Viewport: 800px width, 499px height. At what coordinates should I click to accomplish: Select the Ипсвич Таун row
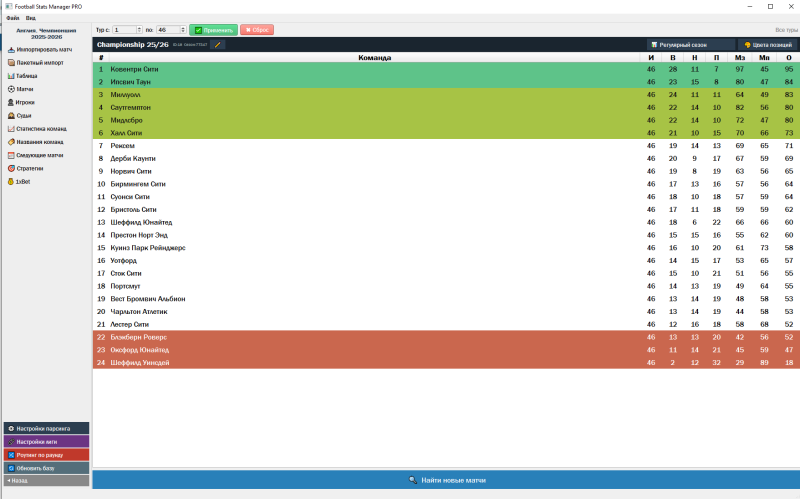pyautogui.click(x=446, y=82)
